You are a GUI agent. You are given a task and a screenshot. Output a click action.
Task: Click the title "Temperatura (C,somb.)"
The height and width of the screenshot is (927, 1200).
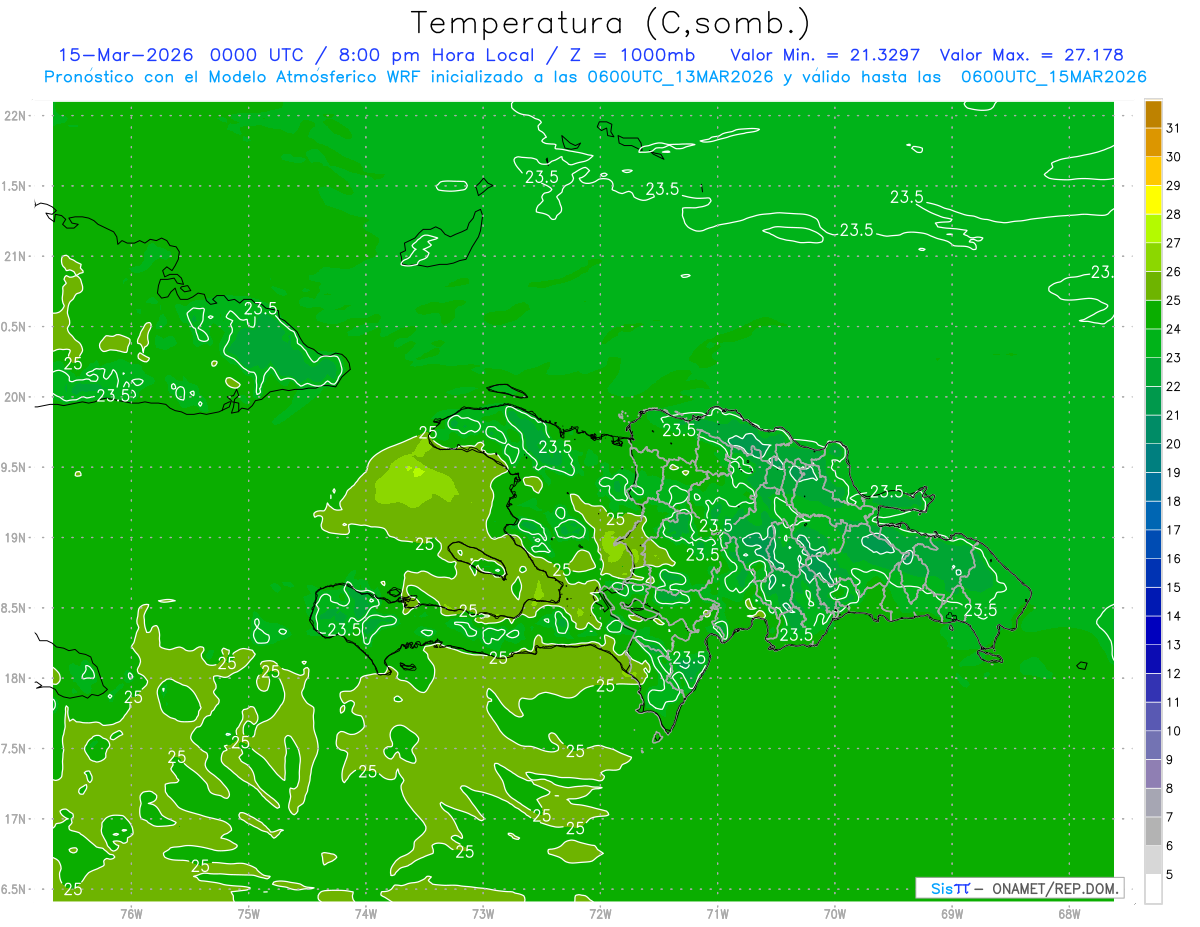pyautogui.click(x=610, y=23)
